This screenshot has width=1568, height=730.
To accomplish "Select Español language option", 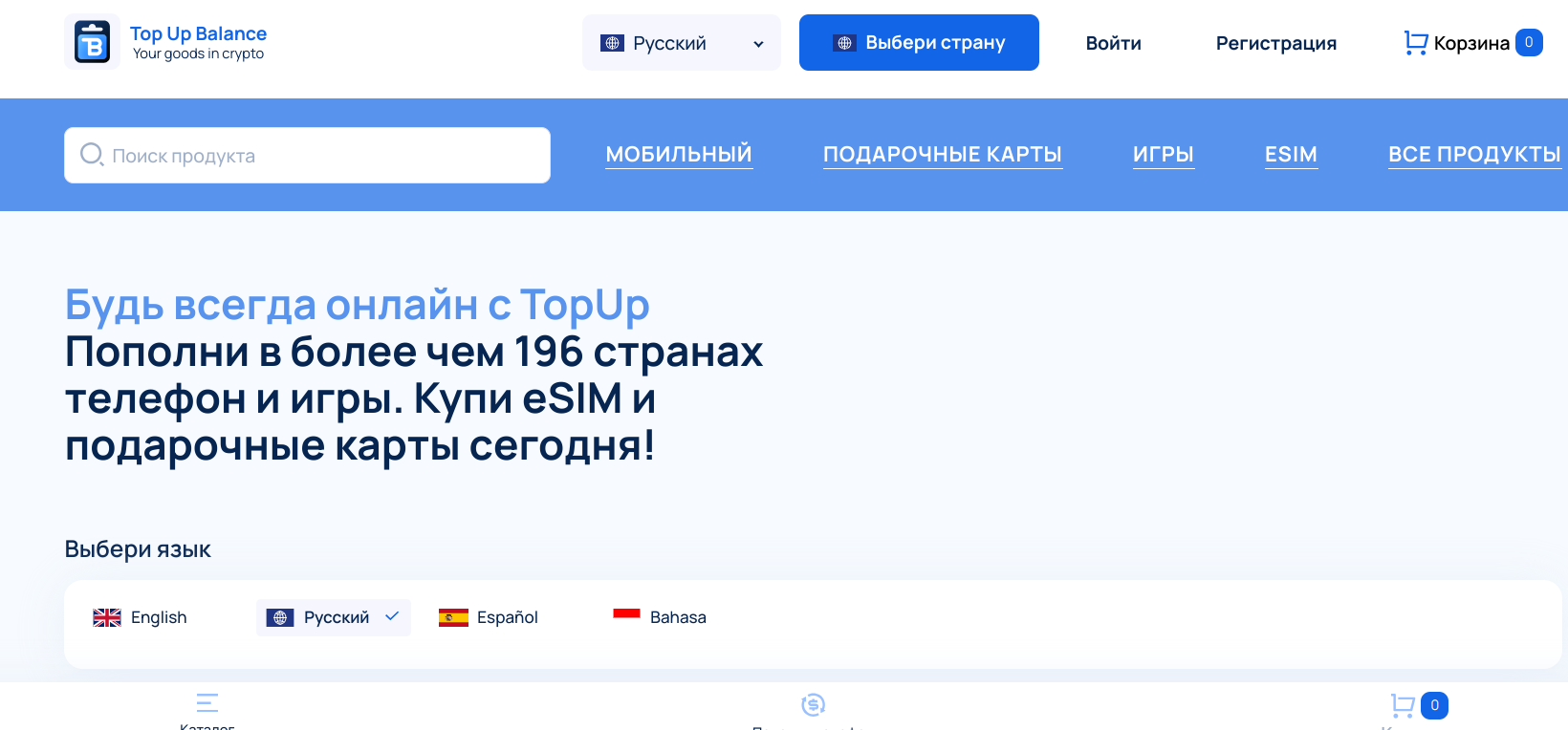I will click(489, 617).
